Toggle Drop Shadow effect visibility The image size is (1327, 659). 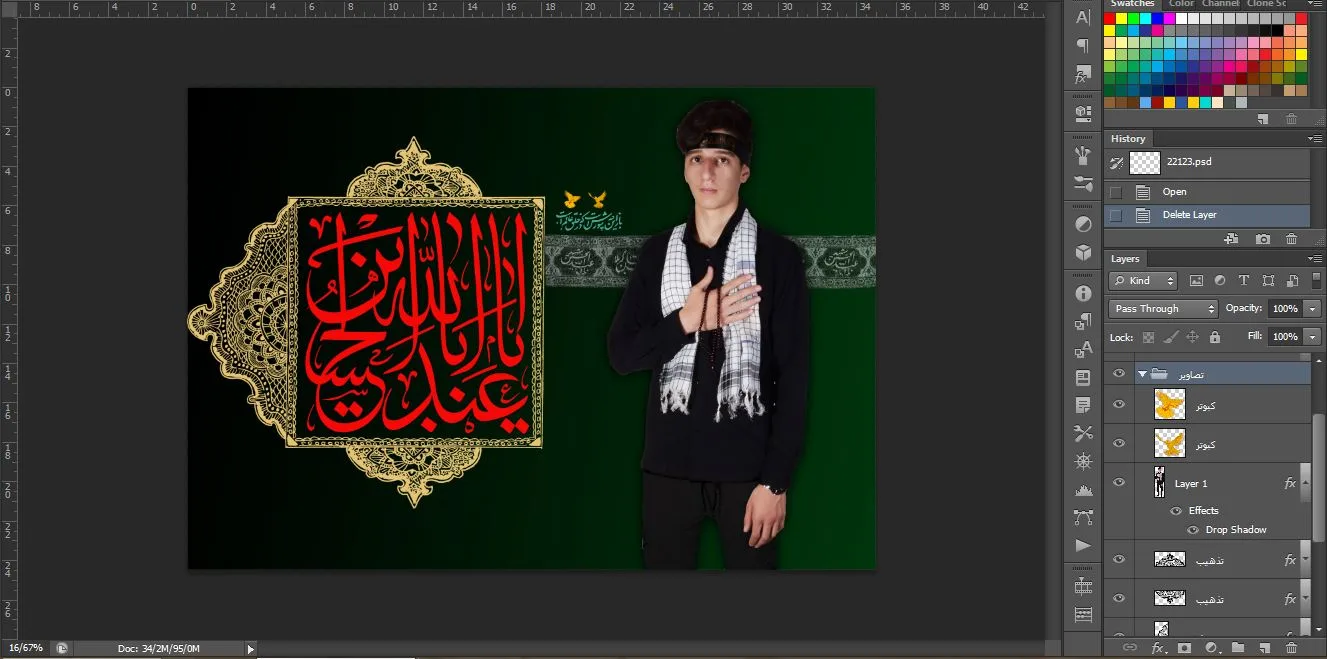click(x=1193, y=530)
